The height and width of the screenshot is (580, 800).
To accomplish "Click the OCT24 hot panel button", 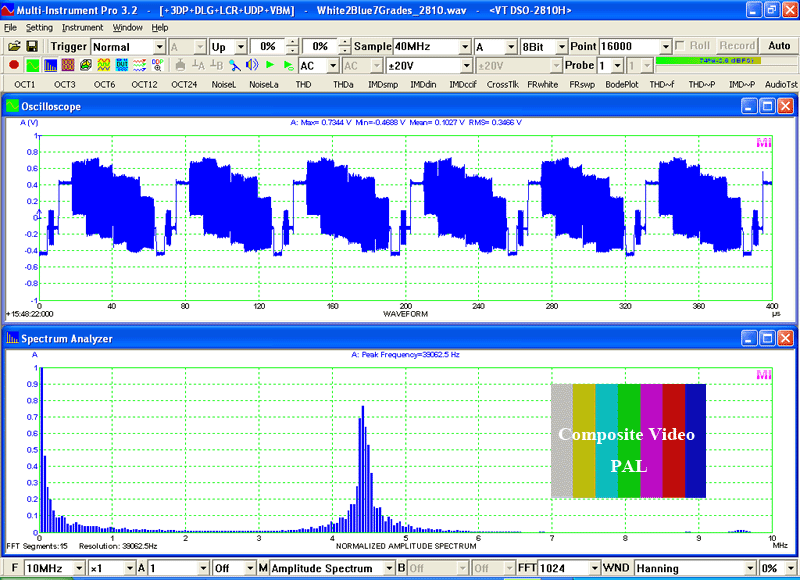I will 184,84.
